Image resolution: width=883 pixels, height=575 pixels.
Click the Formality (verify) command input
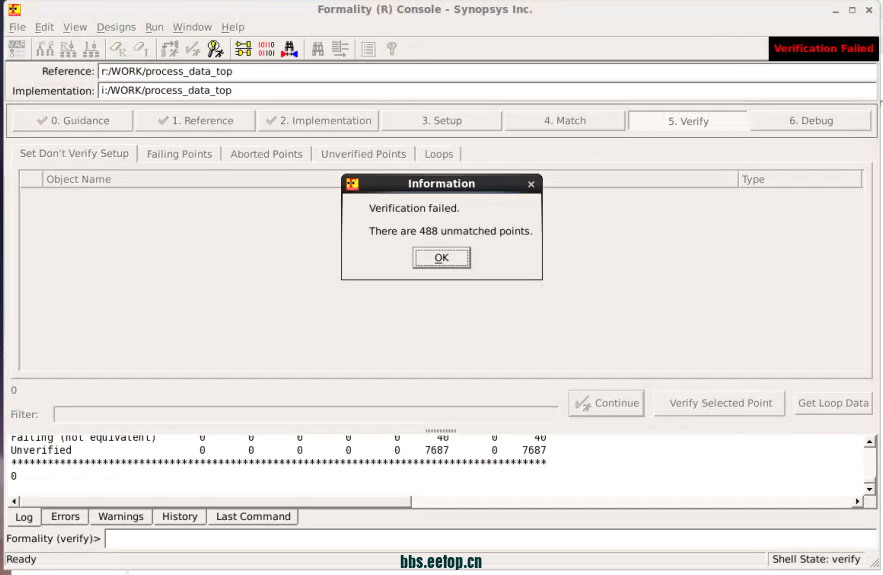pyautogui.click(x=490, y=539)
